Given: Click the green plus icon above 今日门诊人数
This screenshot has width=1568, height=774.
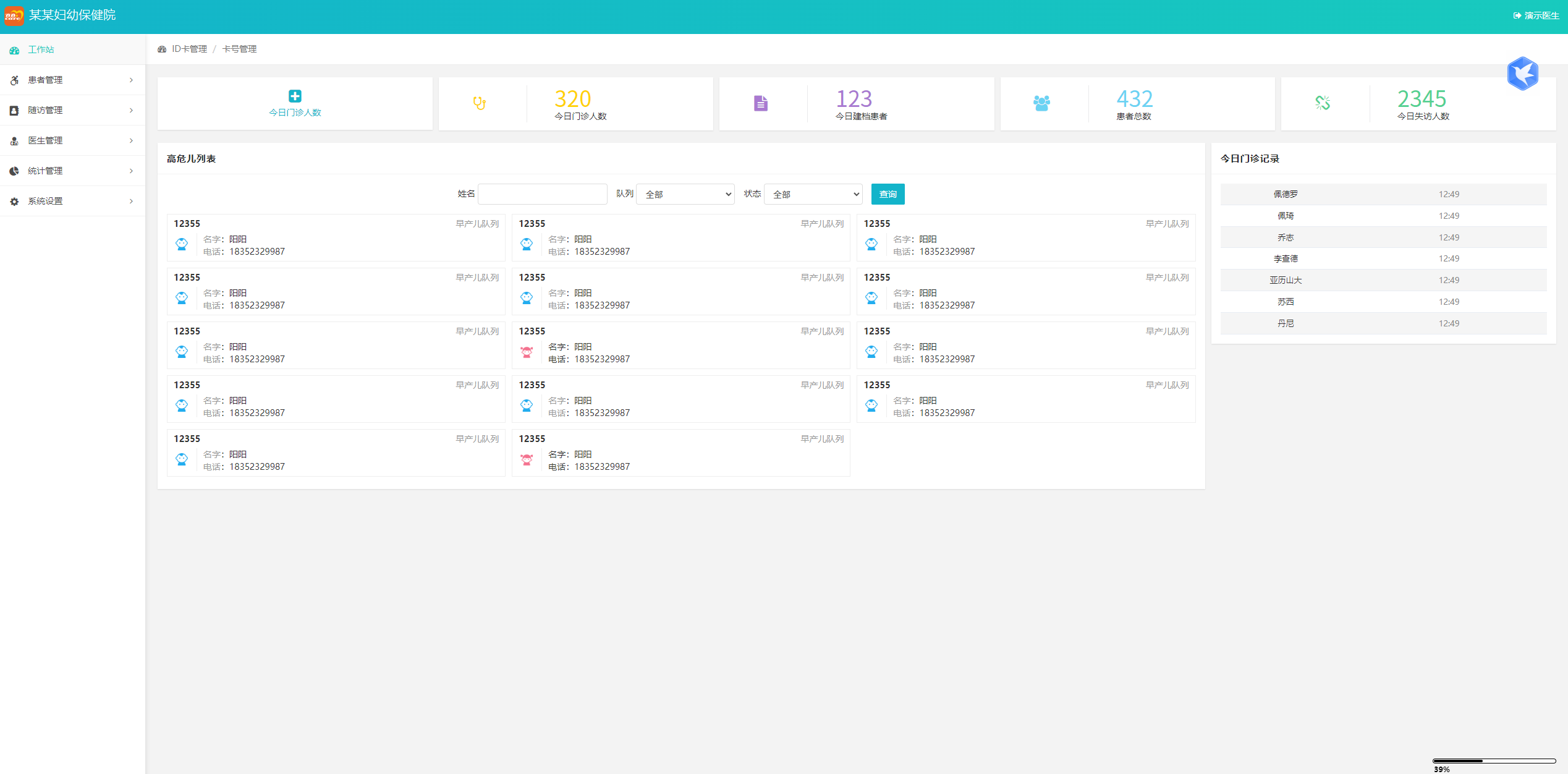Looking at the screenshot, I should pyautogui.click(x=295, y=96).
